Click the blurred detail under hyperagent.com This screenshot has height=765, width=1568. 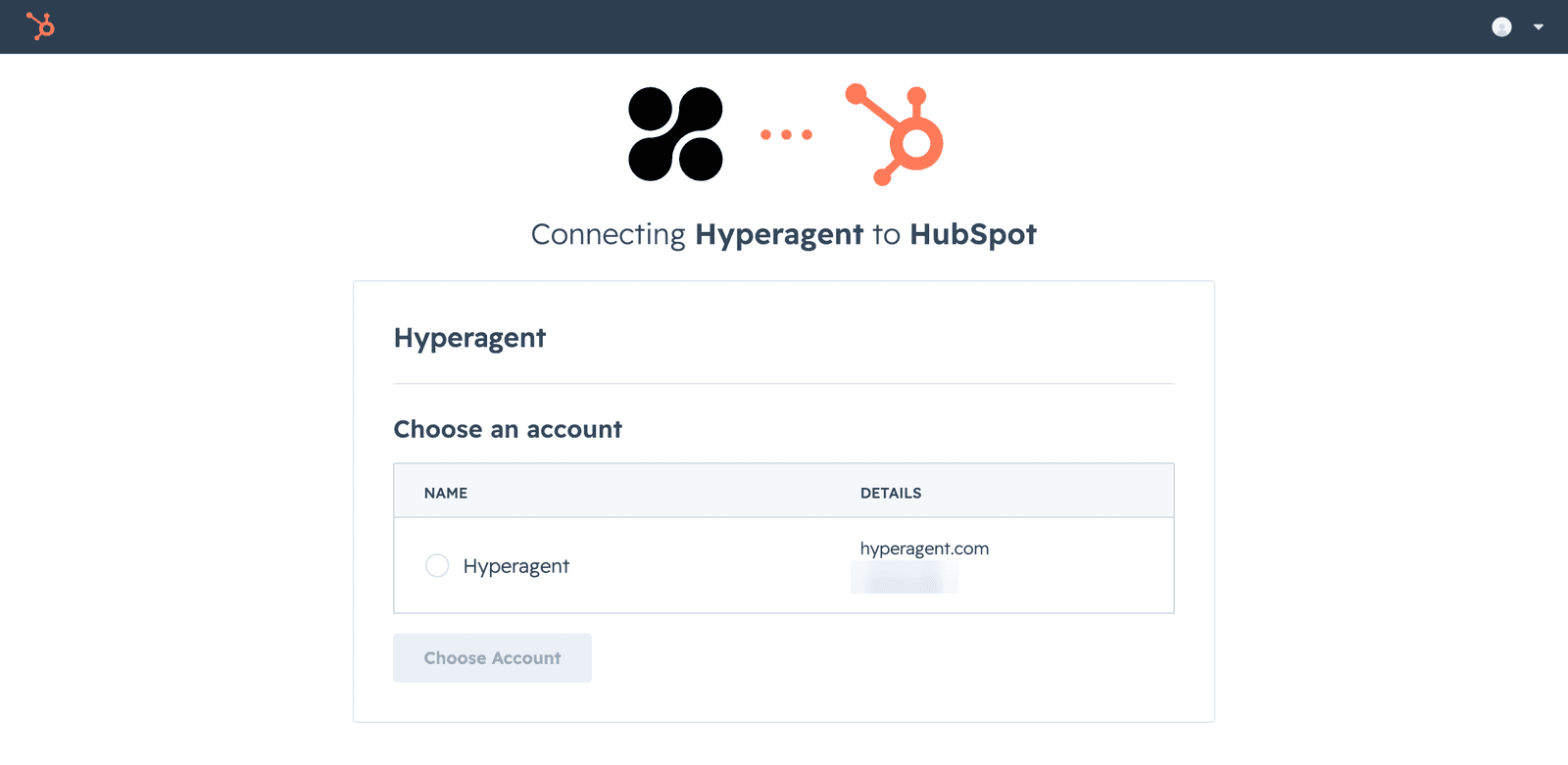[x=905, y=579]
